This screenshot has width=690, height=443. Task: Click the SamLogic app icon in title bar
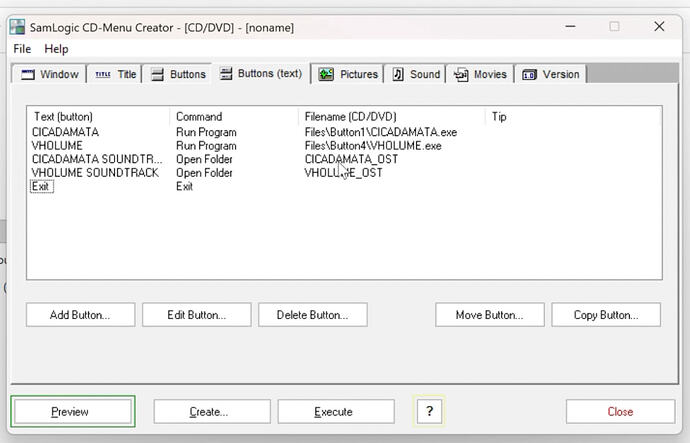point(17,27)
